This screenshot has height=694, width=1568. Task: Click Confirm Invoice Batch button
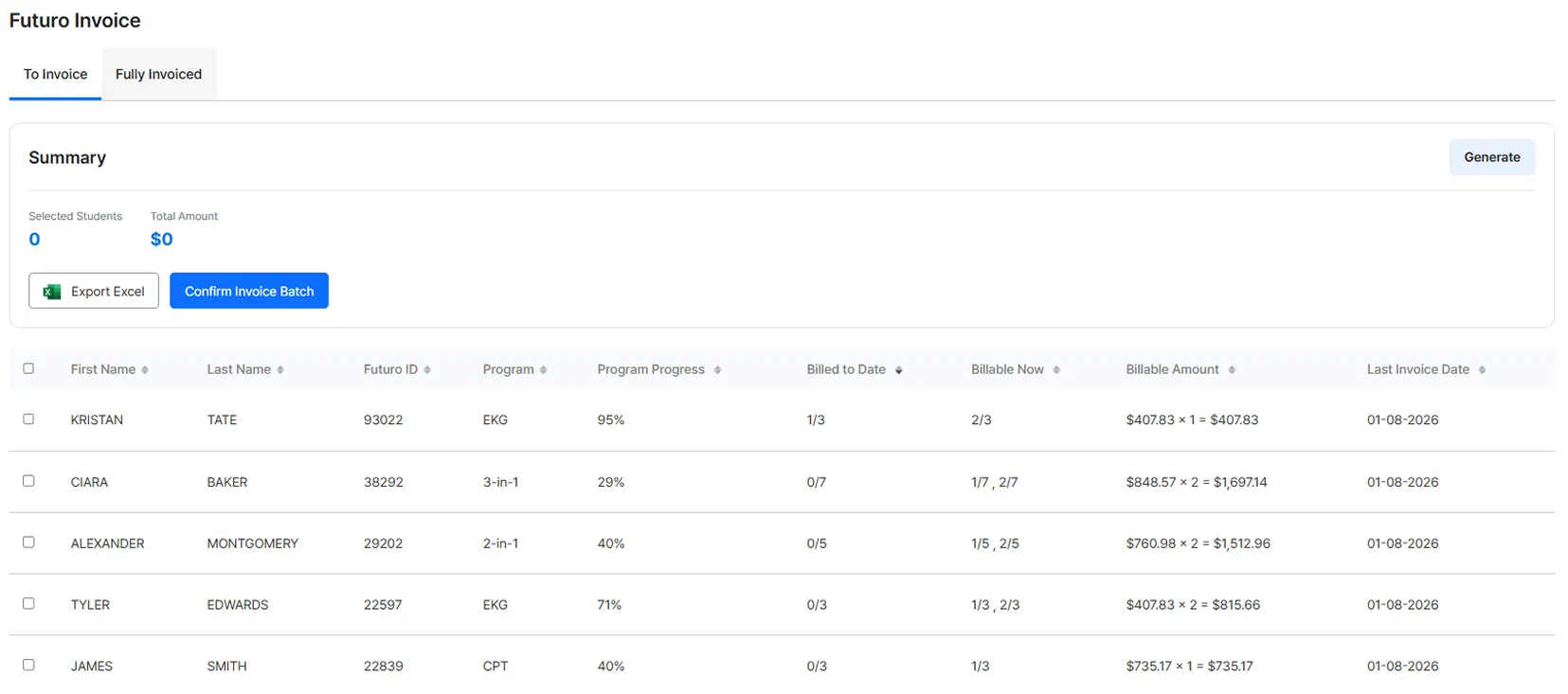249,291
